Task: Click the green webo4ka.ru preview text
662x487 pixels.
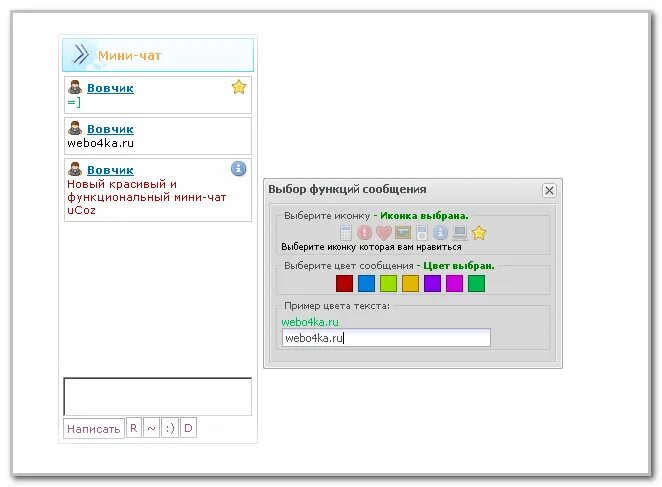Action: coord(310,322)
